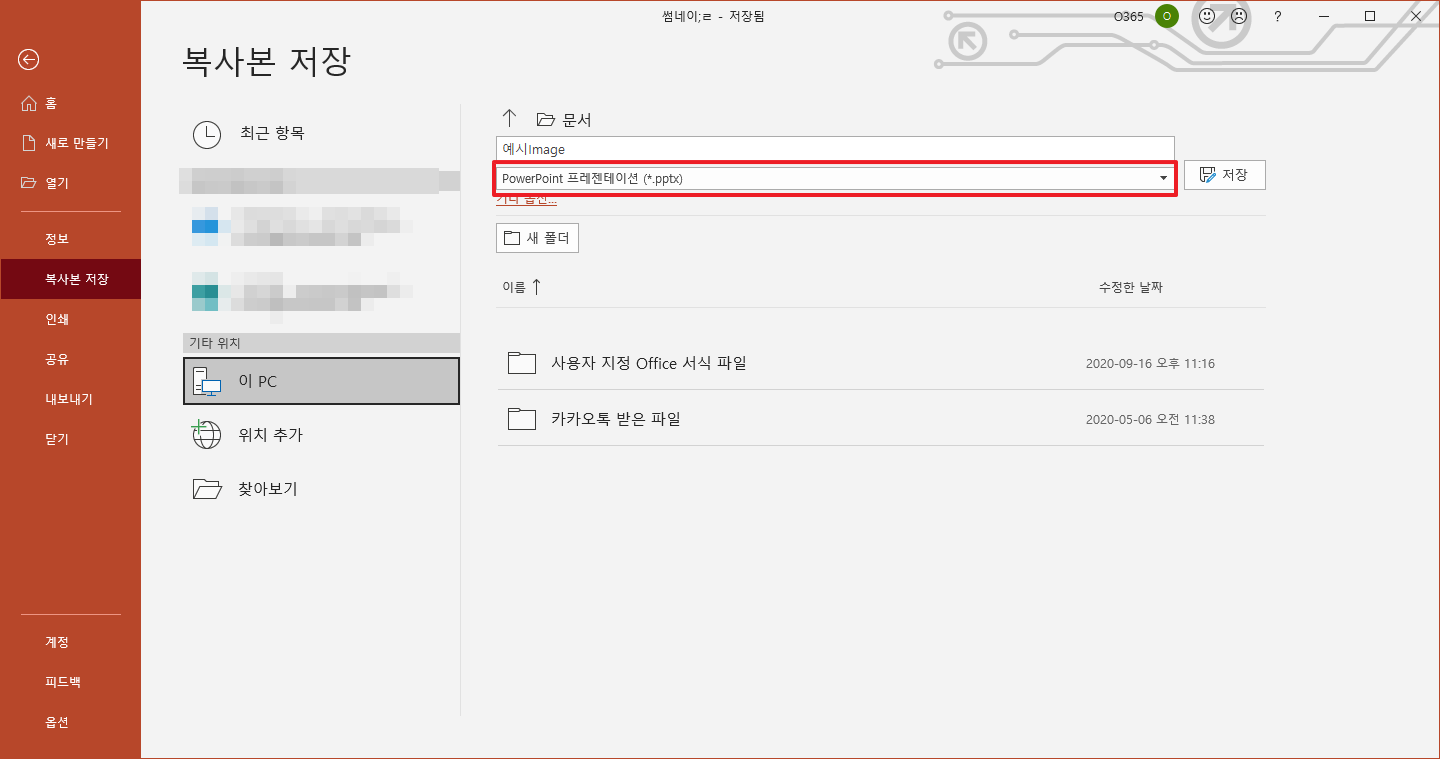This screenshot has width=1440, height=759.
Task: Click the clock icon for 최근 항목
Action: point(207,134)
